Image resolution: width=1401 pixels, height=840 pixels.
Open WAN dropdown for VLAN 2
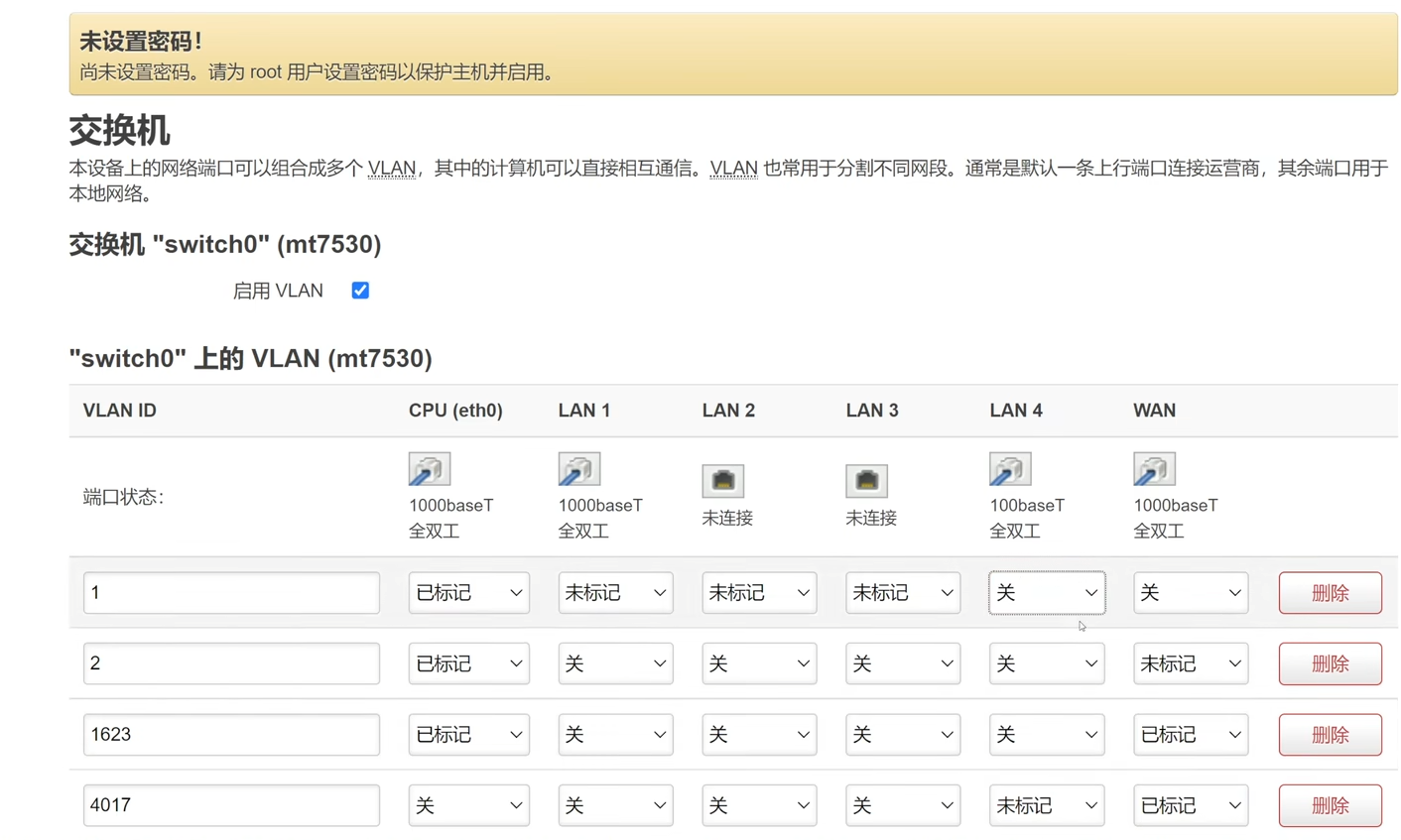pyautogui.click(x=1191, y=663)
